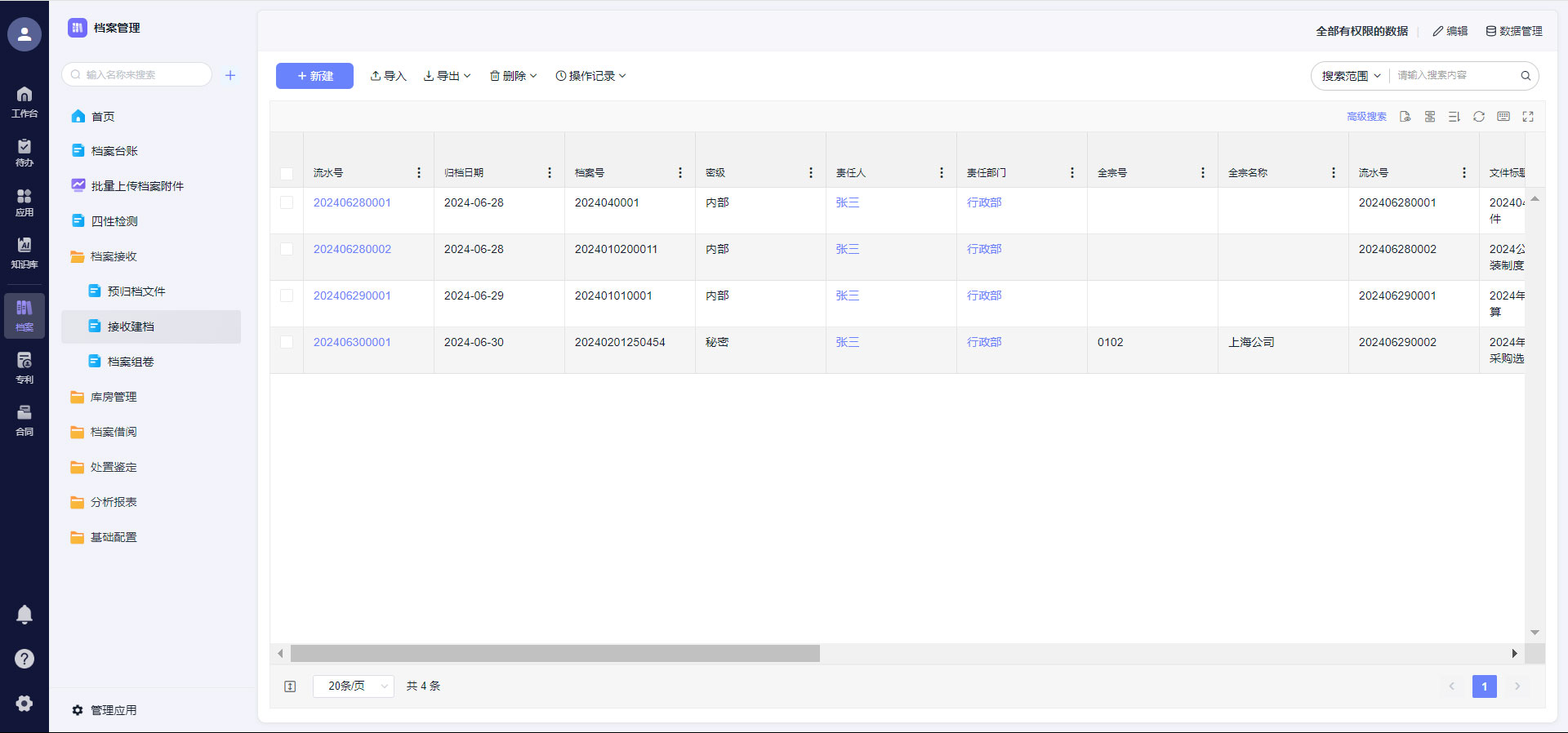Viewport: 1568px width, 733px height.
Task: Toggle the select-all header checkbox
Action: [287, 173]
